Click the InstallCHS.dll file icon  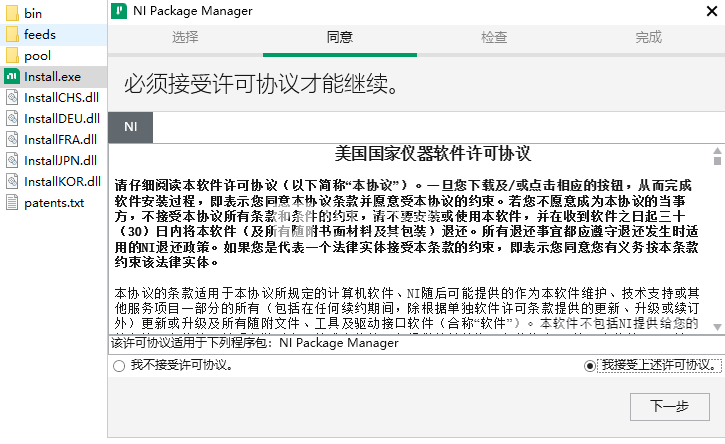(12, 98)
